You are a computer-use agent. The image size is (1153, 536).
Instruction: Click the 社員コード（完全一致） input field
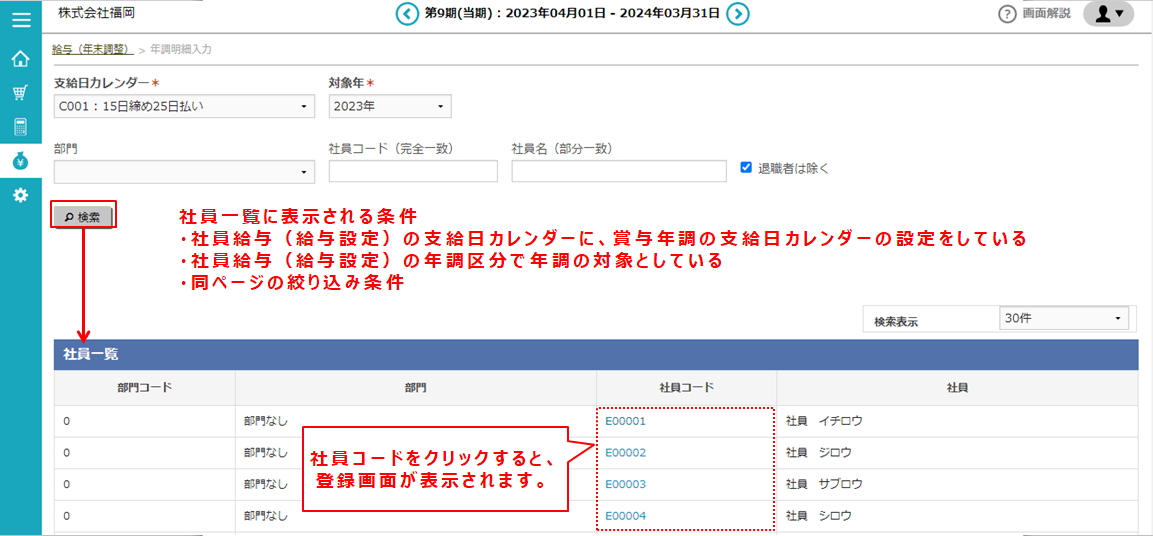413,171
